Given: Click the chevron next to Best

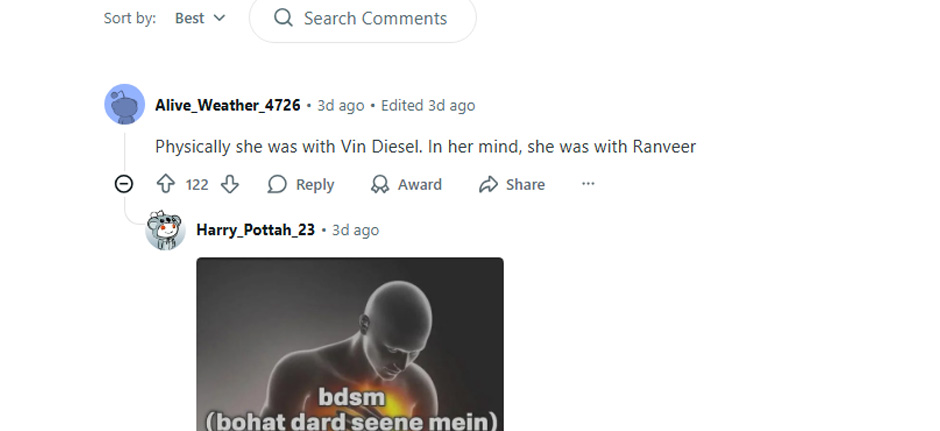Looking at the screenshot, I should (219, 19).
